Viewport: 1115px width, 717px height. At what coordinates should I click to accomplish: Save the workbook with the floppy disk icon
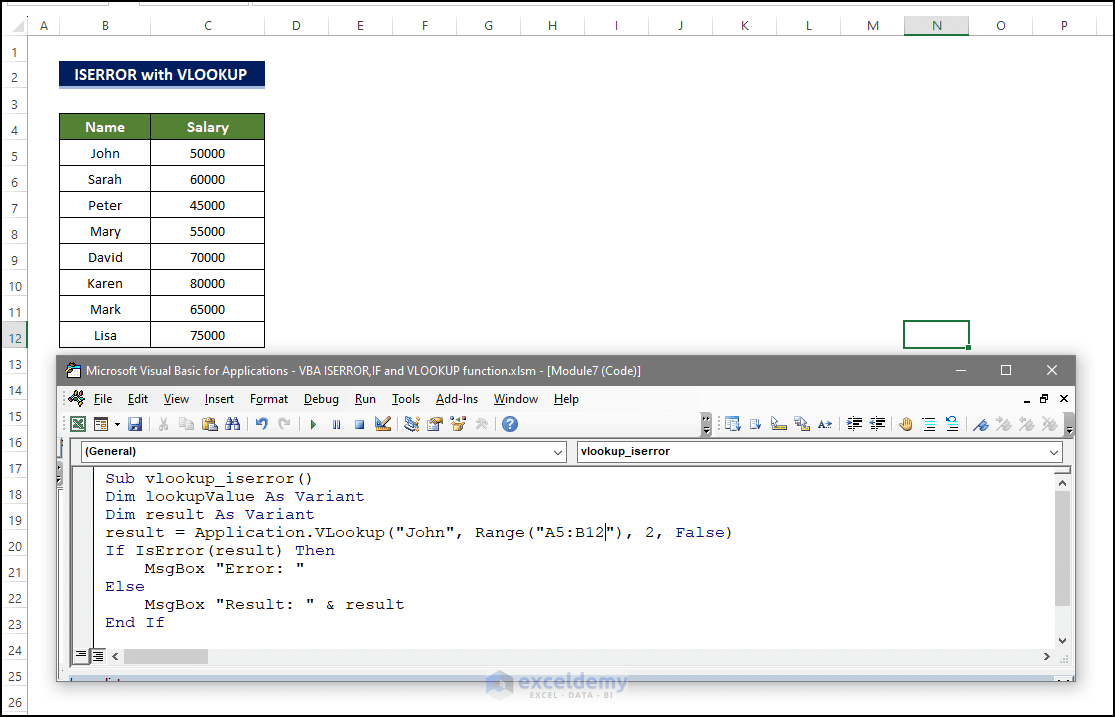134,425
